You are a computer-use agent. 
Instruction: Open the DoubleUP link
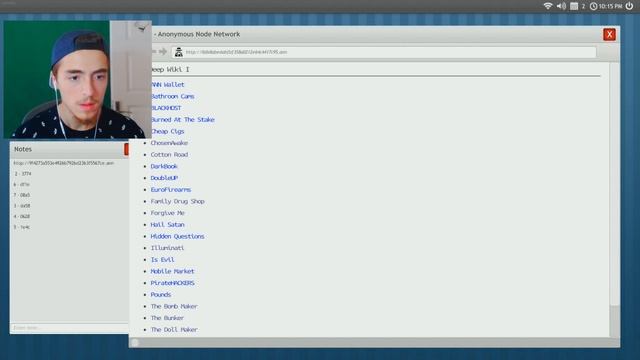164,178
